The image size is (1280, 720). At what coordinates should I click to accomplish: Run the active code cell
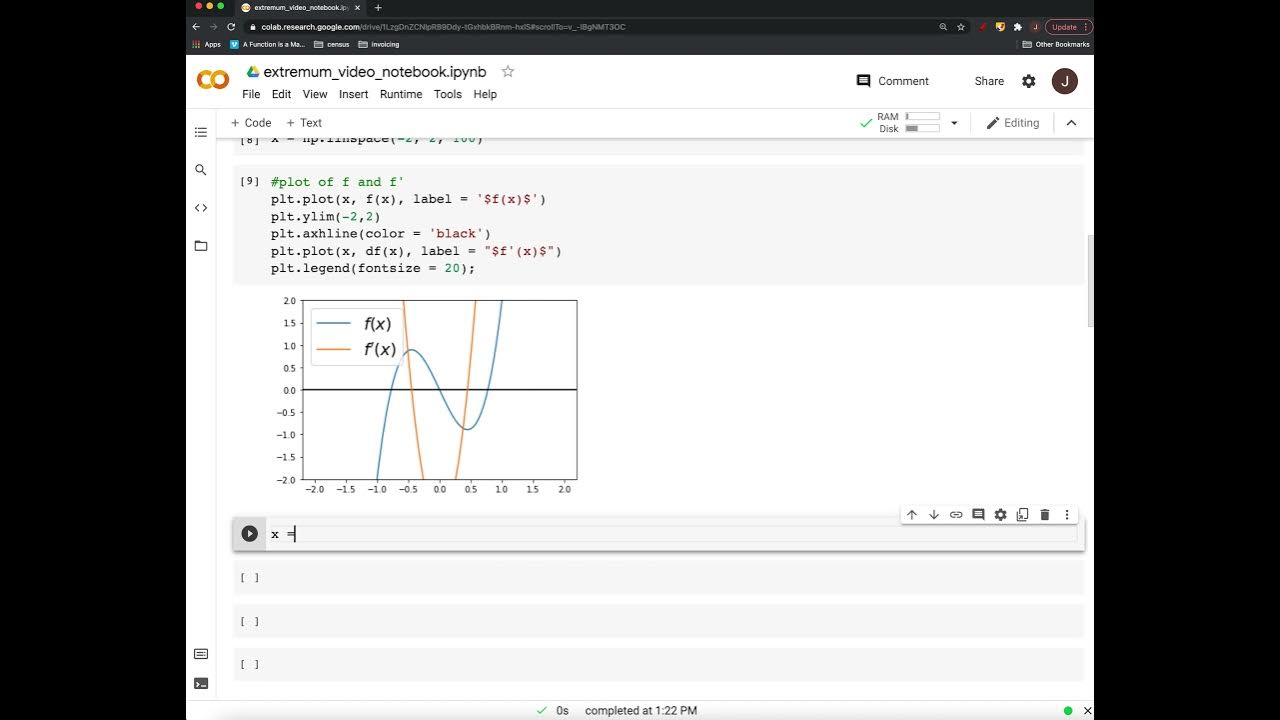[x=250, y=534]
